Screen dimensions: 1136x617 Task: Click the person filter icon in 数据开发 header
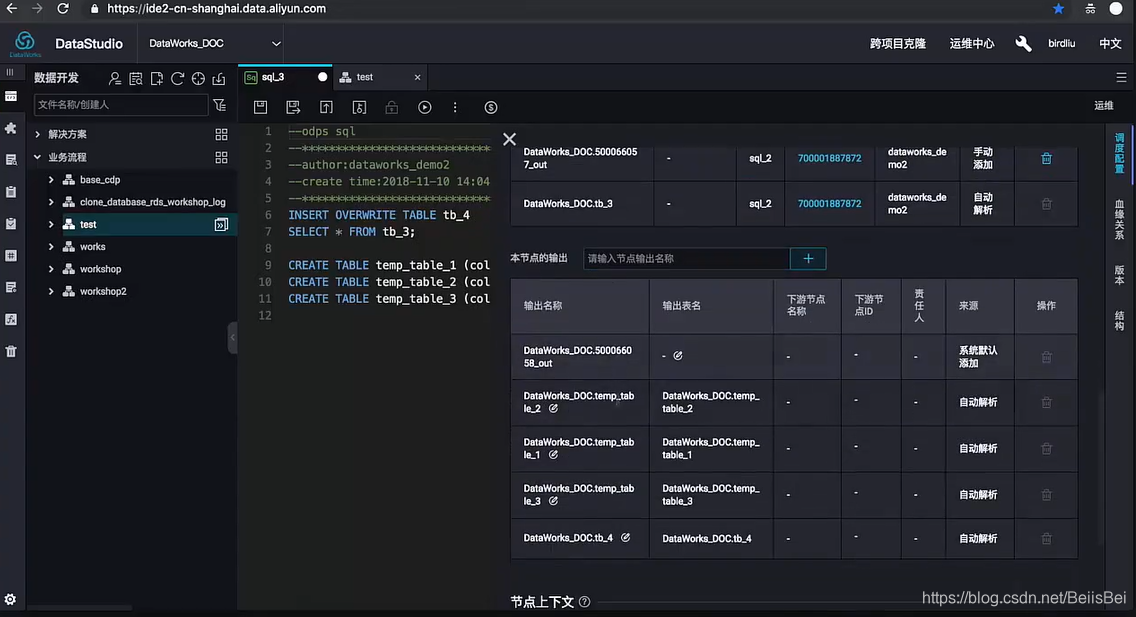point(114,78)
